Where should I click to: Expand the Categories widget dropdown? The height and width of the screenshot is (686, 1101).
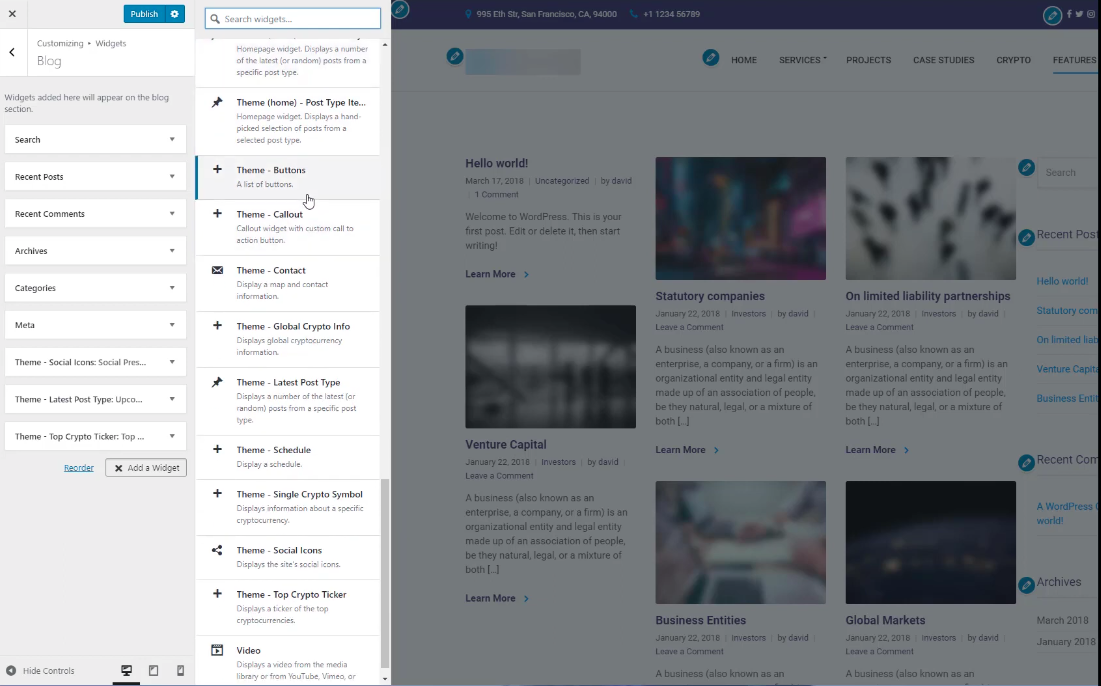click(x=95, y=288)
